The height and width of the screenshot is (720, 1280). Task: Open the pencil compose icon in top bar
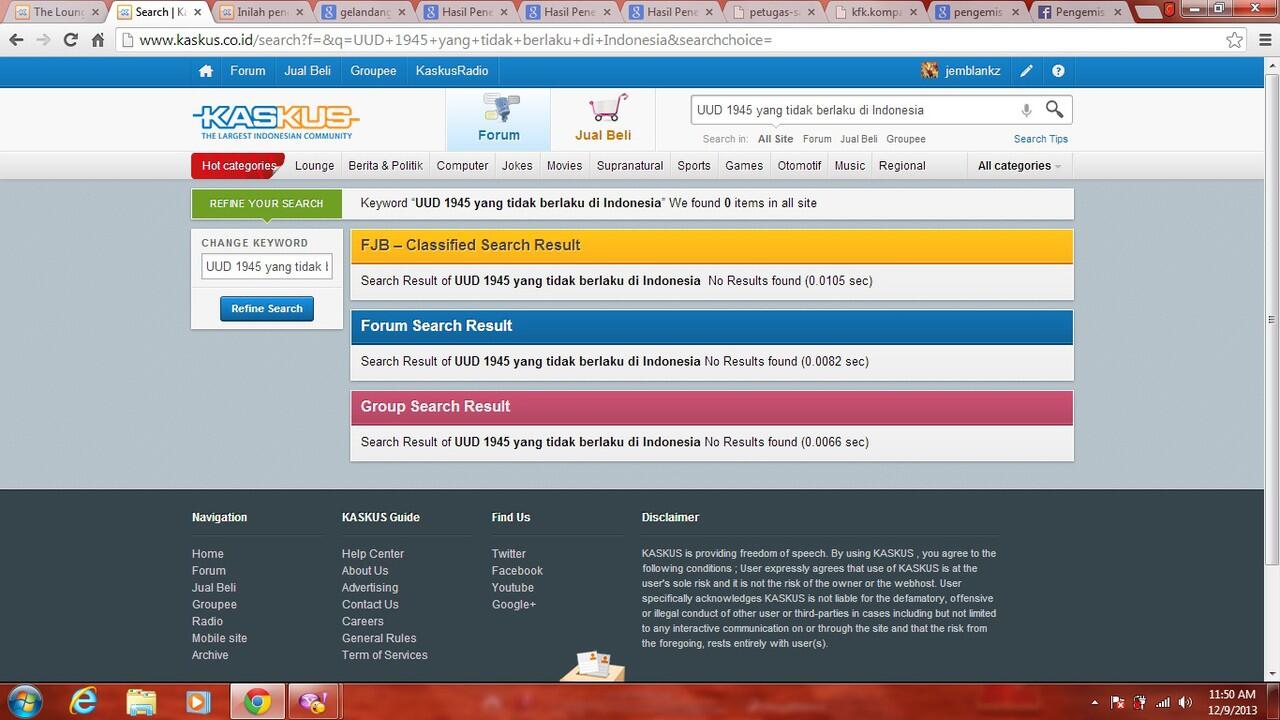(x=1026, y=71)
